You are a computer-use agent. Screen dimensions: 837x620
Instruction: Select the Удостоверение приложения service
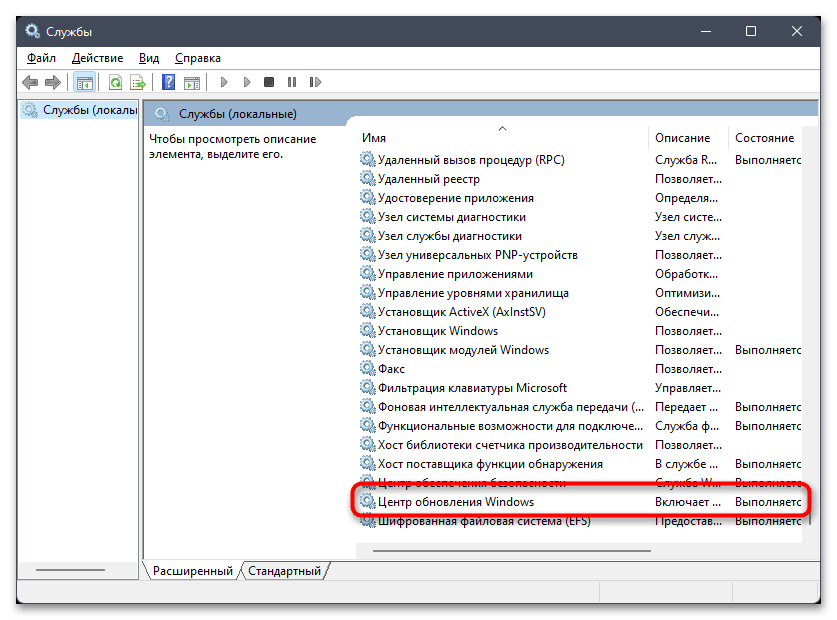click(455, 198)
